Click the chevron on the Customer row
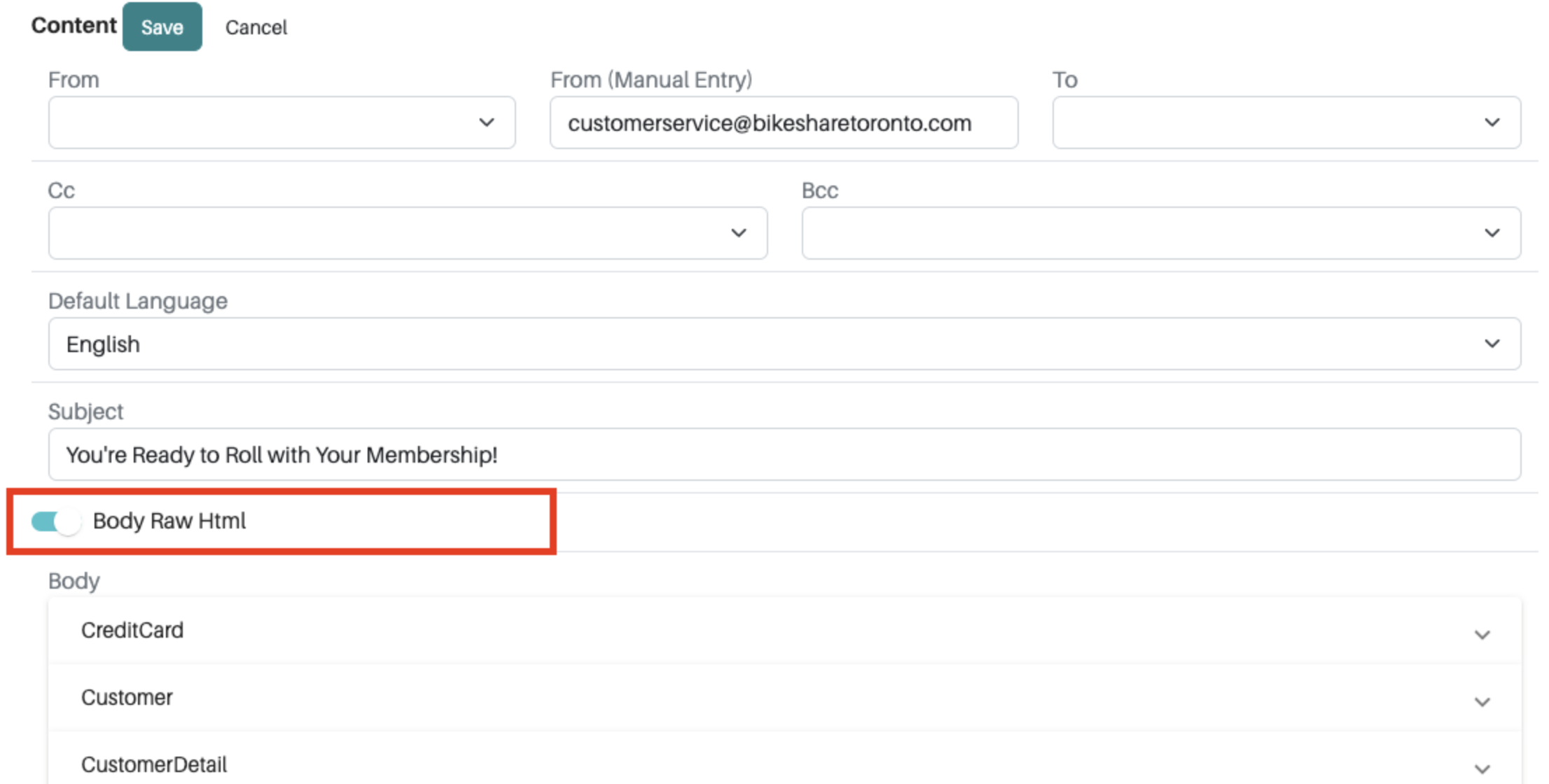Image resolution: width=1549 pixels, height=784 pixels. pos(1482,701)
